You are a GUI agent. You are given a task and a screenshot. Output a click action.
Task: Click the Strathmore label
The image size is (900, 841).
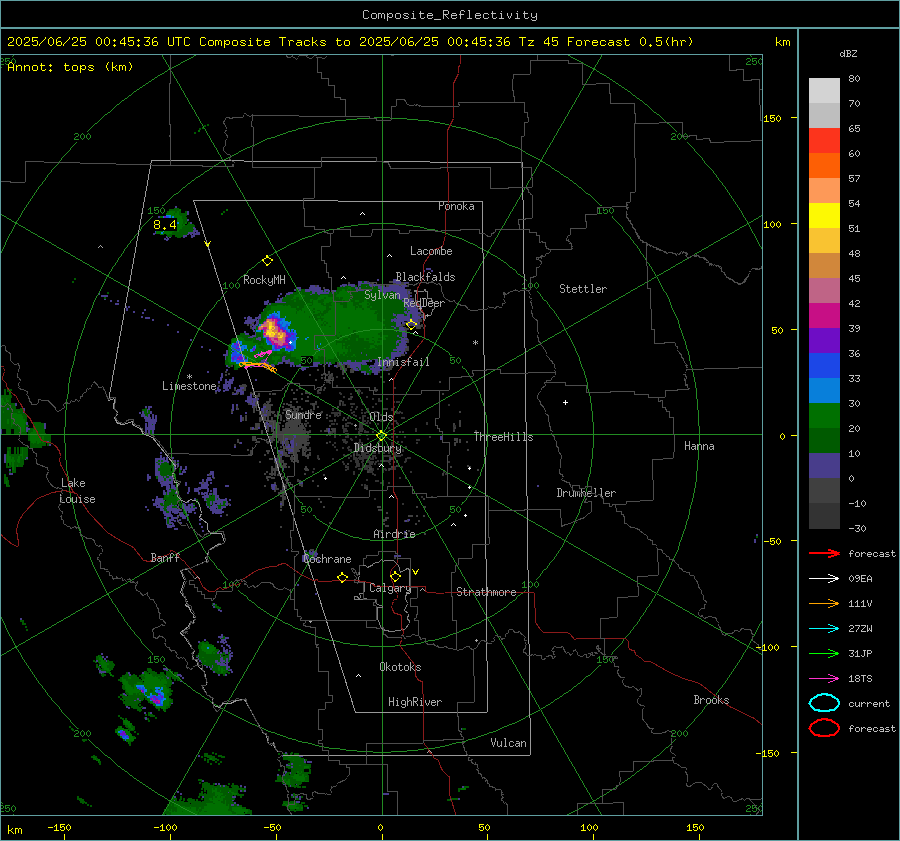[x=486, y=592]
